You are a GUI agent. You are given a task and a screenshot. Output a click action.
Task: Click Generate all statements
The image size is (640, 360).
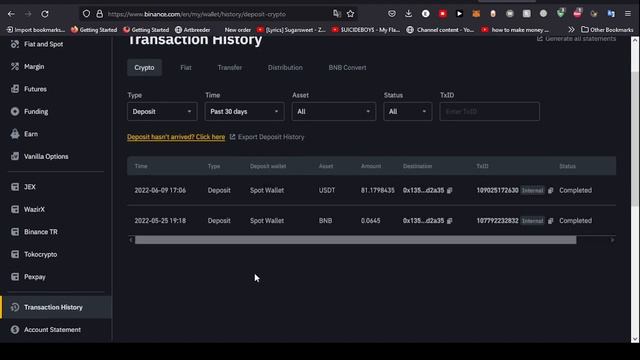pos(576,39)
